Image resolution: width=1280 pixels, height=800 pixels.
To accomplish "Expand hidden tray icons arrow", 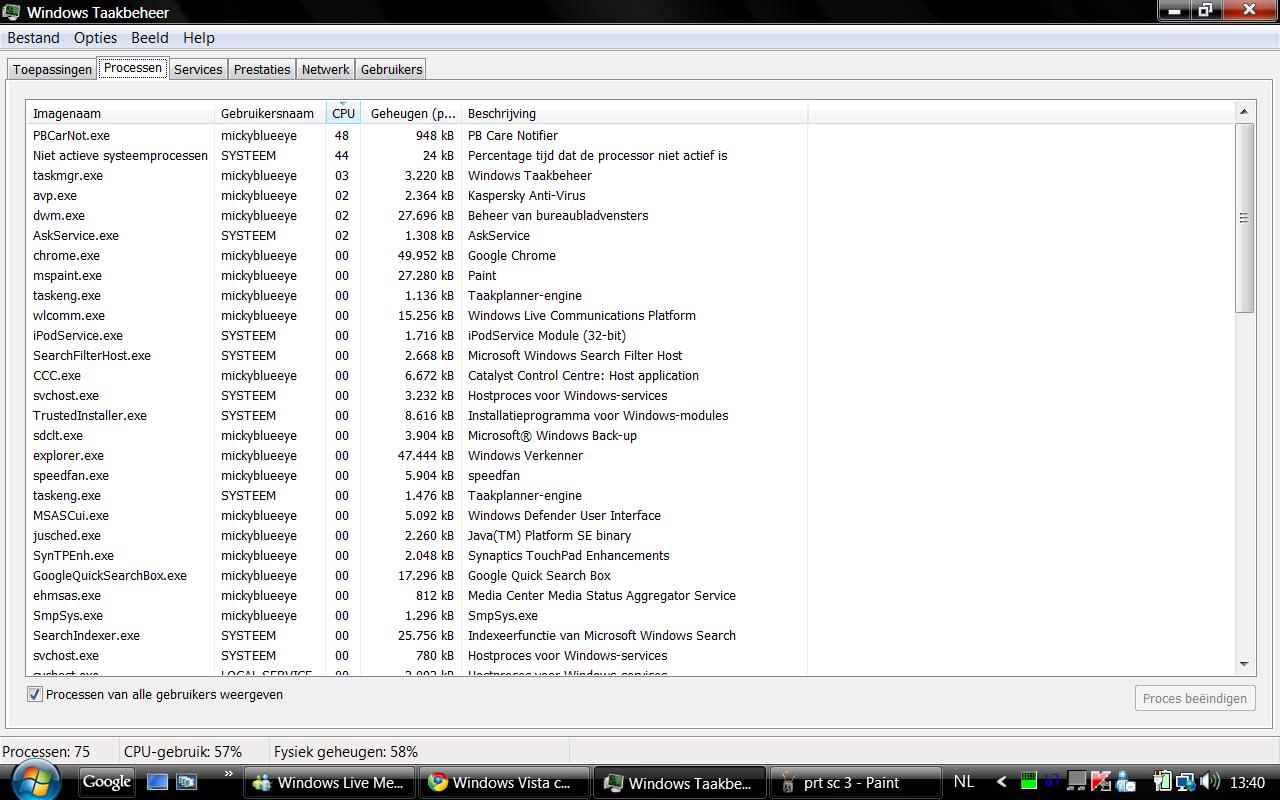I will 1001,782.
